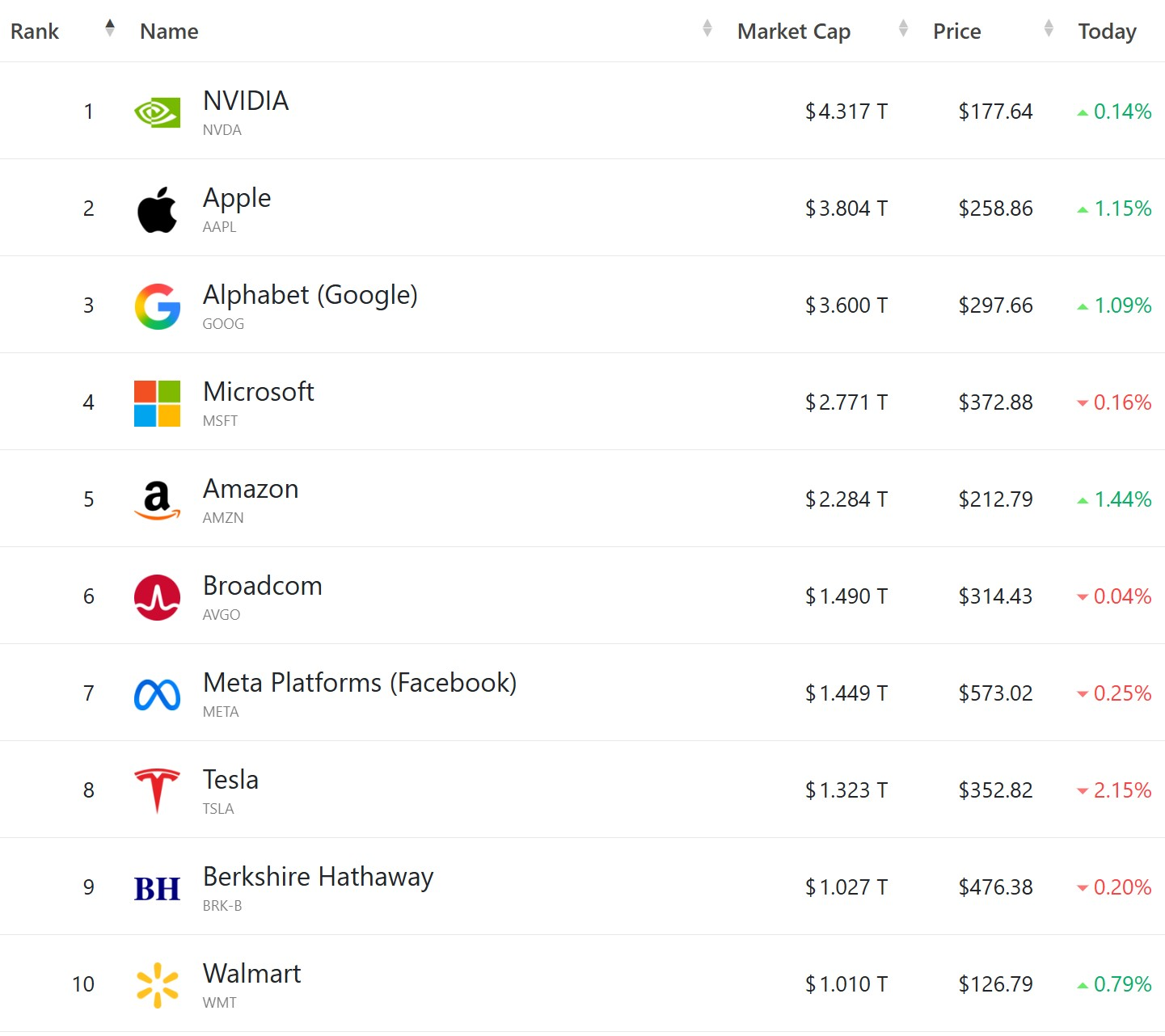
Task: Toggle sort arrows beside Name column
Action: (707, 28)
